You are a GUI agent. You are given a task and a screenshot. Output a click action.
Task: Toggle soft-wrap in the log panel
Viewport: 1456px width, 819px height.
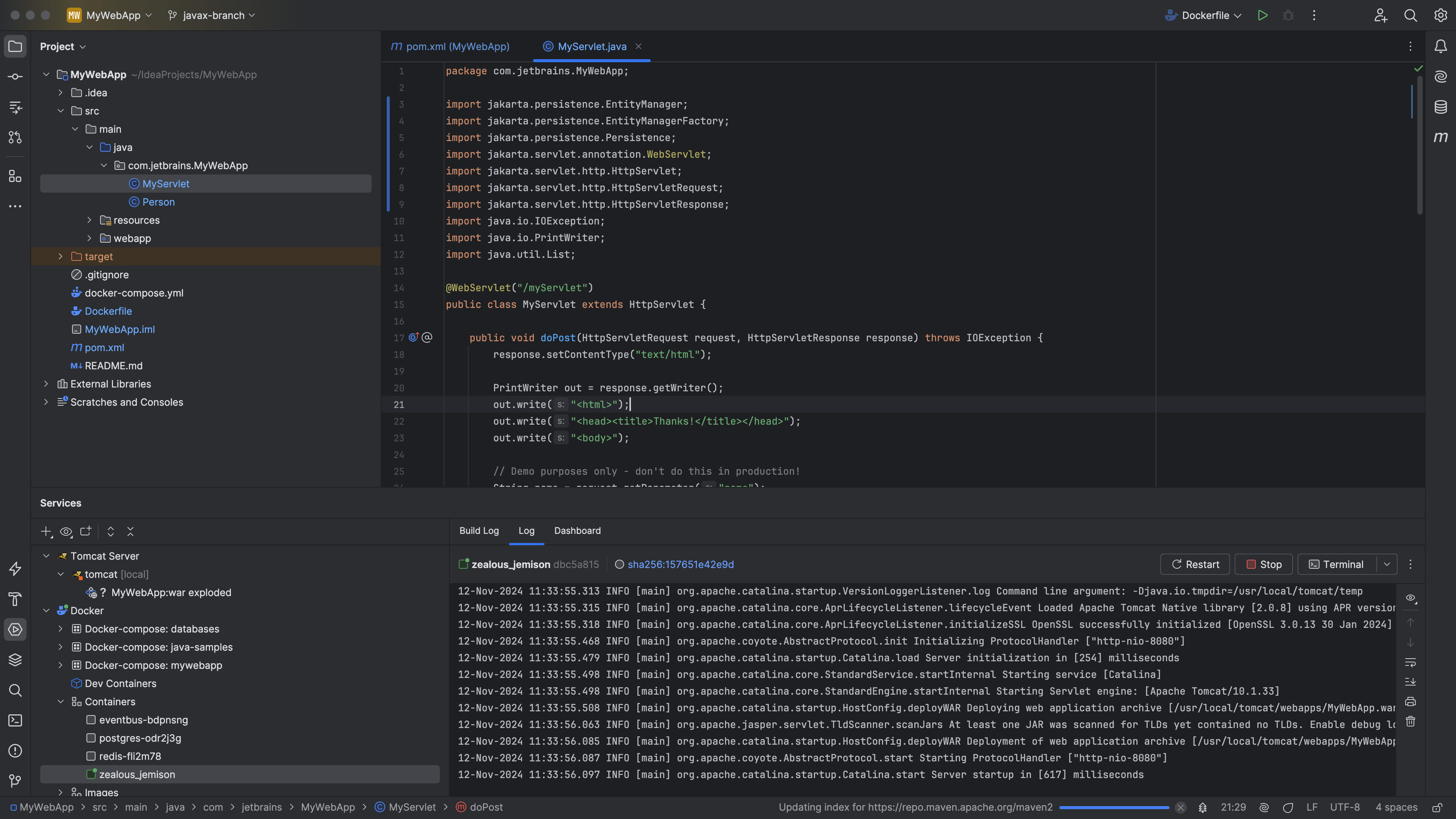click(1410, 662)
